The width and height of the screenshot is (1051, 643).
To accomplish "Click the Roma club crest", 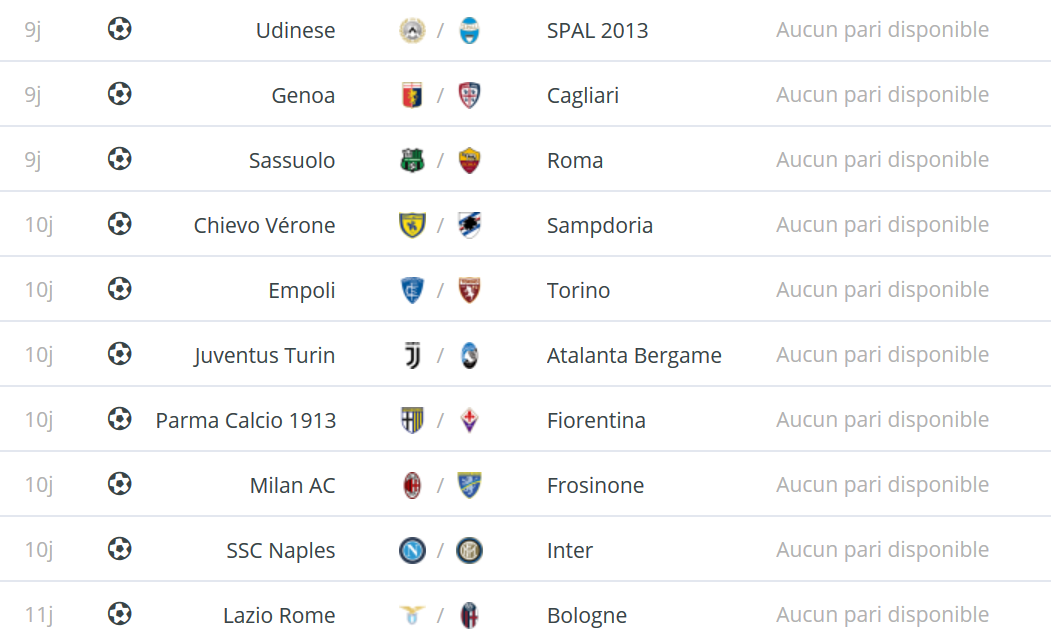I will point(469,160).
